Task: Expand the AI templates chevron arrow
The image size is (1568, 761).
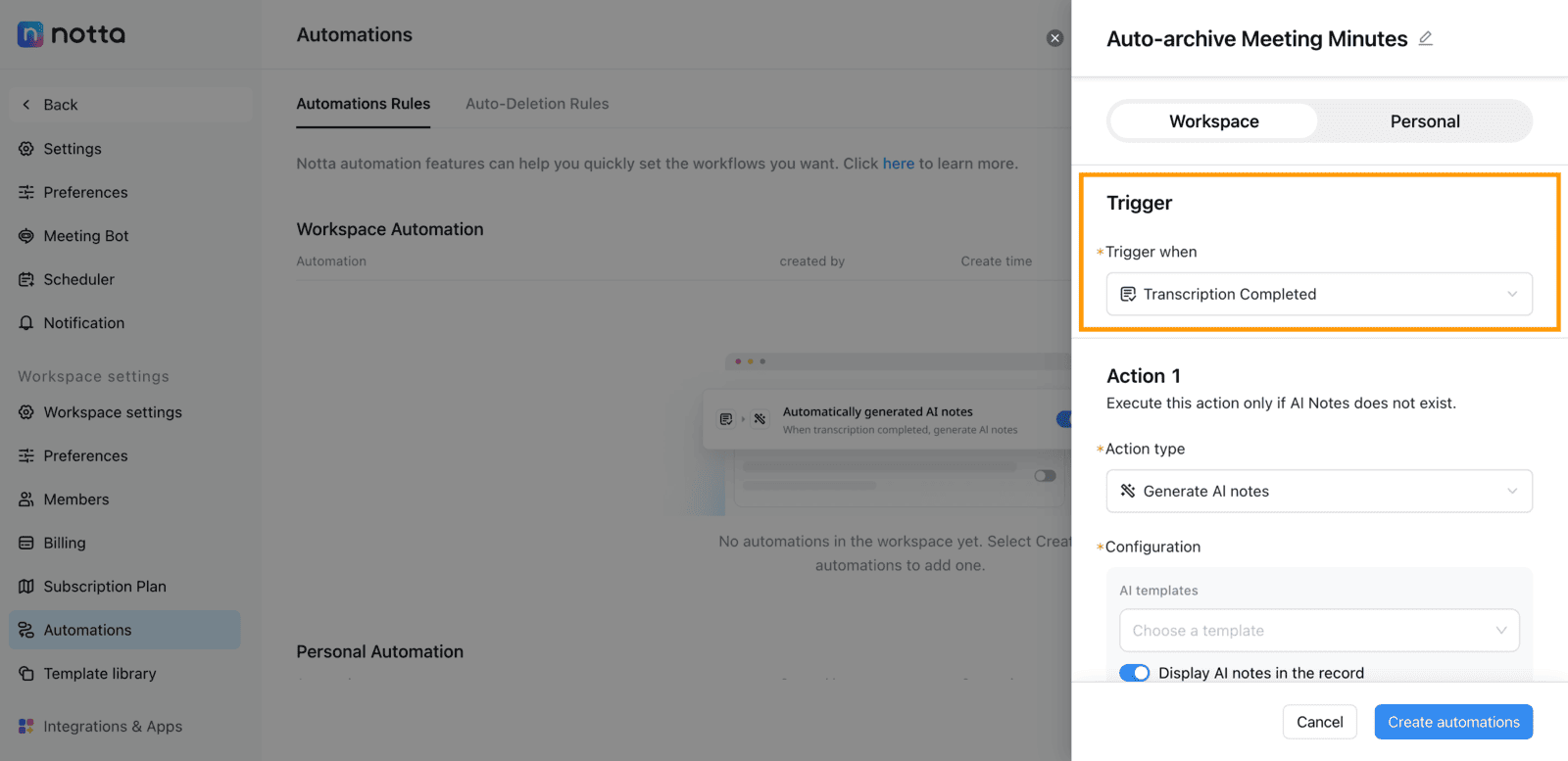Action: pyautogui.click(x=1500, y=631)
